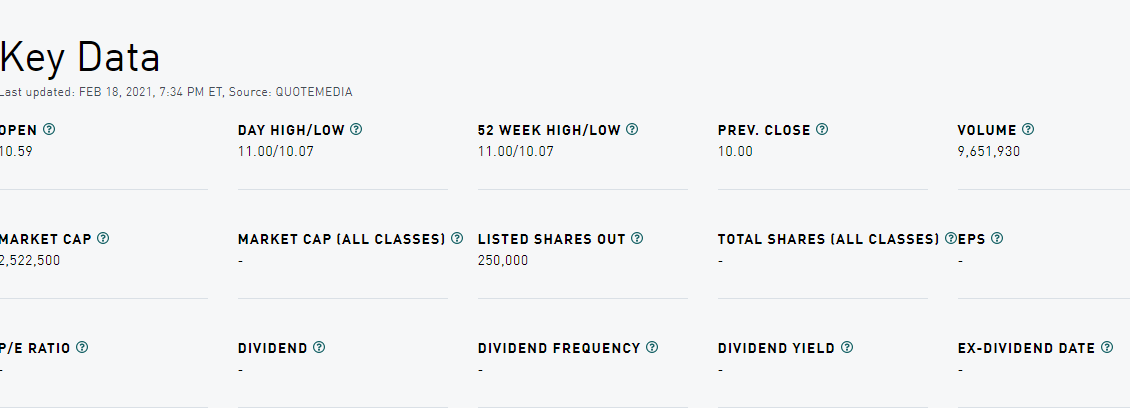Click the Last updated QUOTEMEDIA source line
The image size is (1130, 408).
point(176,92)
